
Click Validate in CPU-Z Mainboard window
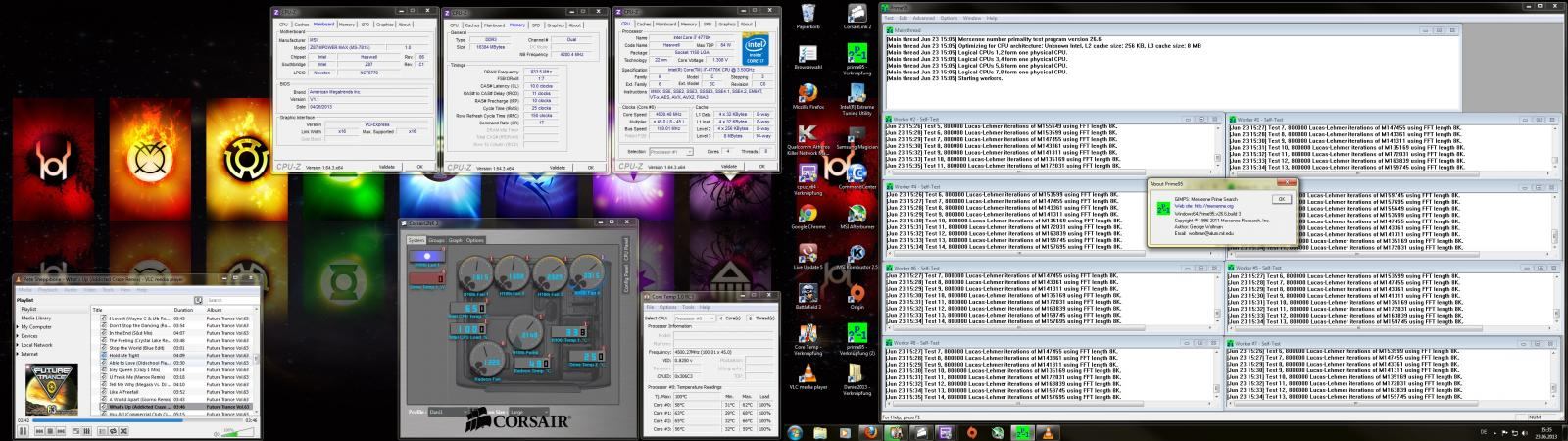386,167
